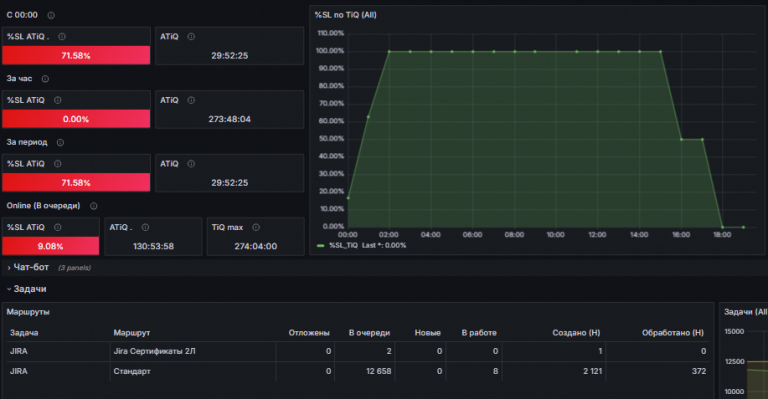Collapse the 'Задачи' section row
Image resolution: width=768 pixels, height=399 pixels.
(x=29, y=289)
